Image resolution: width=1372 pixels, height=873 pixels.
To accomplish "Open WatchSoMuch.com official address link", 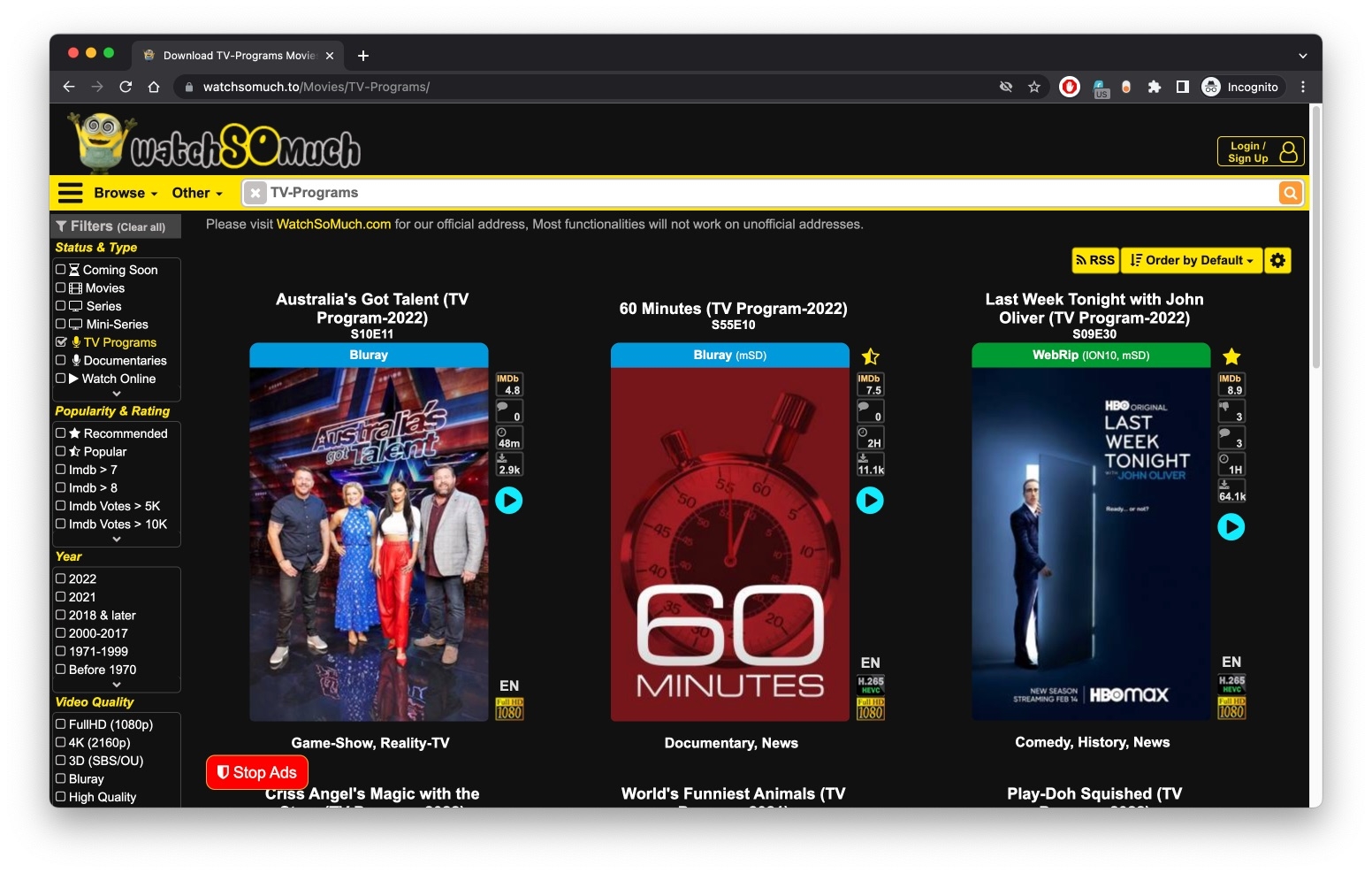I will [x=333, y=225].
